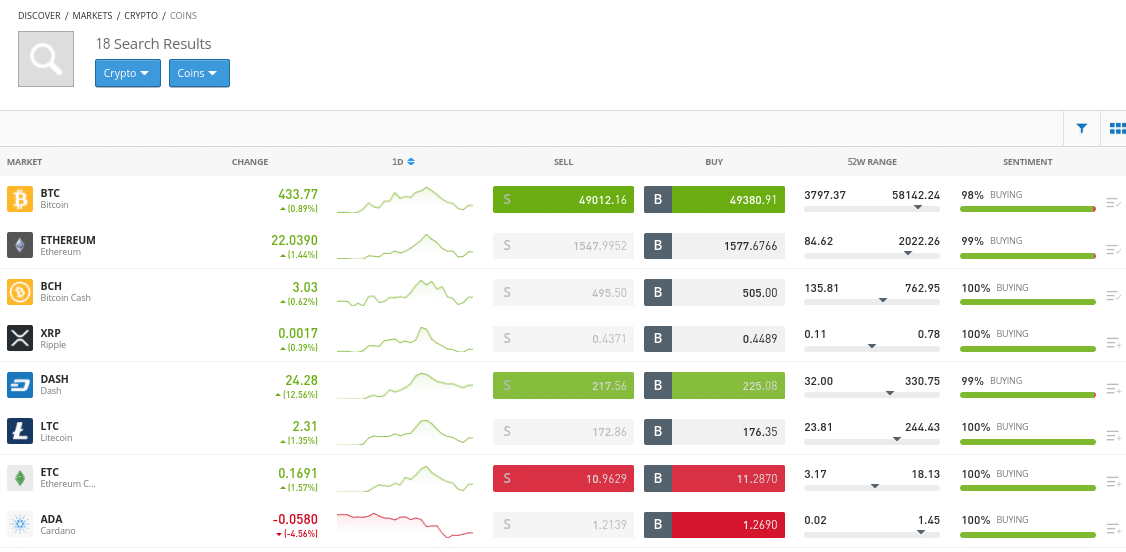Buy Ethereum at 1577.6766
1126x552 pixels.
(x=715, y=245)
